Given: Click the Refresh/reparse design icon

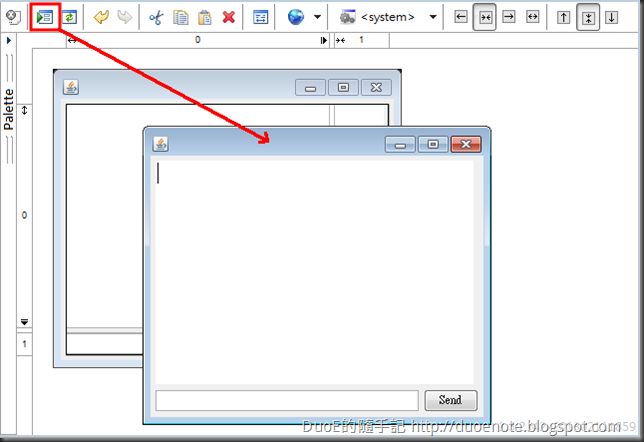Looking at the screenshot, I should (69, 17).
